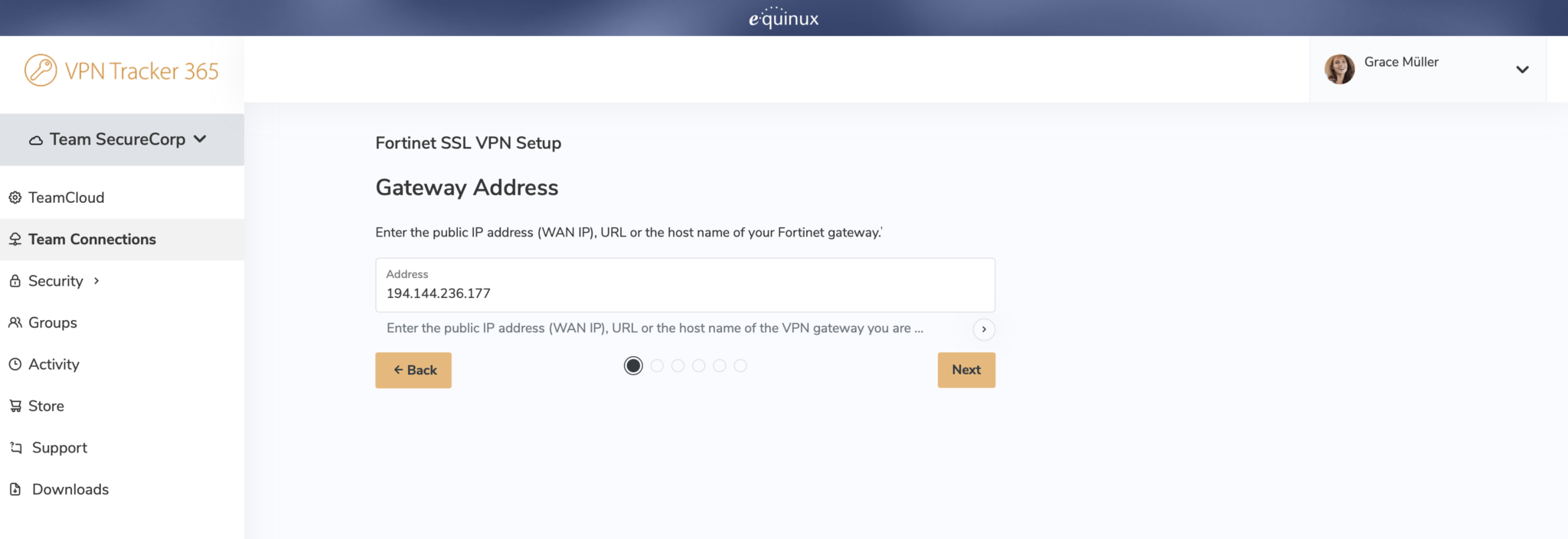Click the Store shopping cart icon
This screenshot has width=1568, height=539.
(x=15, y=406)
